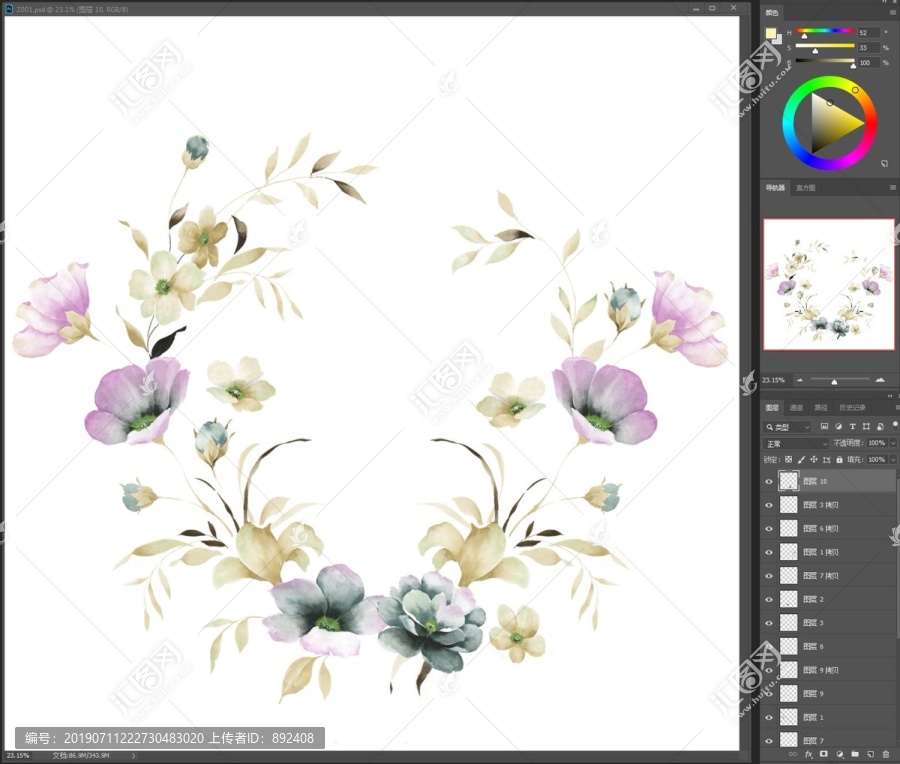Expand status bar info arrow at bottom
The image size is (900, 764).
[x=134, y=755]
